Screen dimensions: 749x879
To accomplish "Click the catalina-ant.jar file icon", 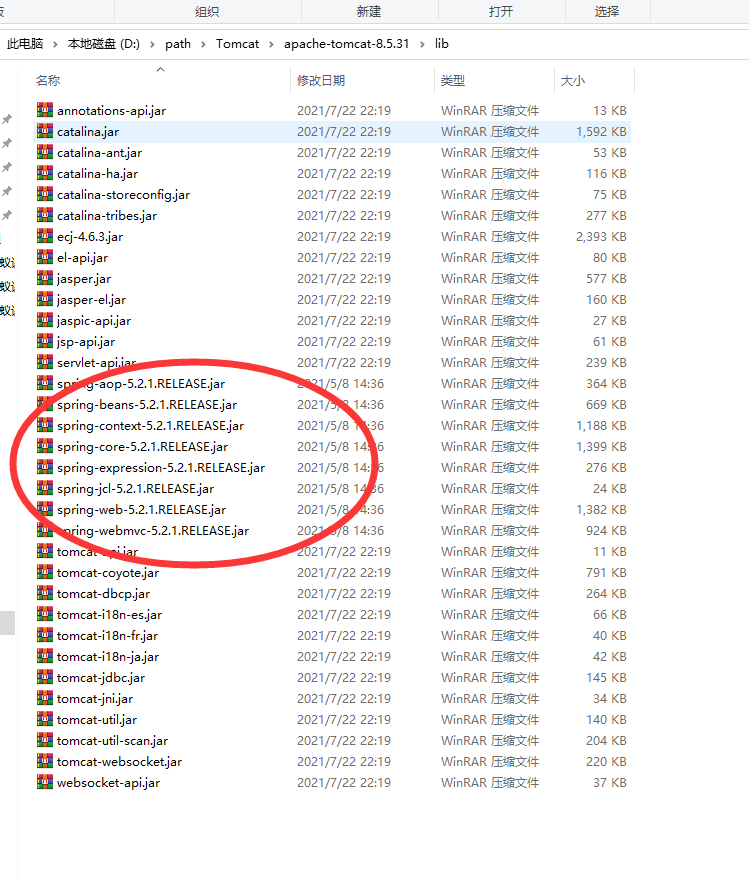I will coord(45,152).
